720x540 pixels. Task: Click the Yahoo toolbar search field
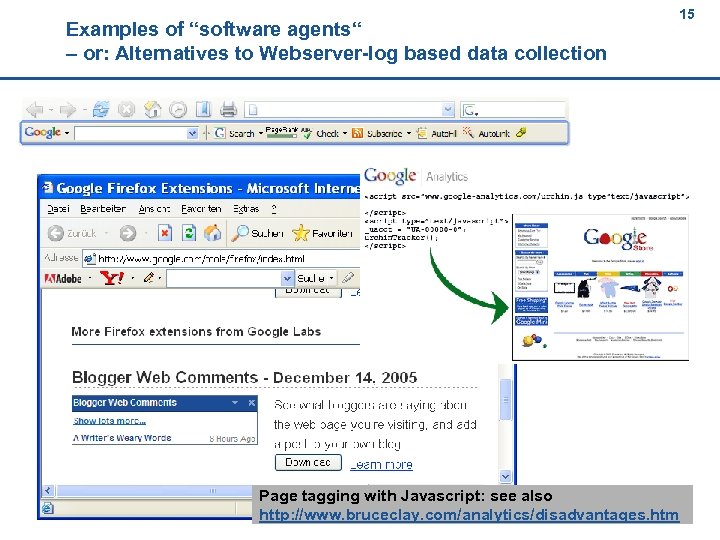tap(230, 278)
